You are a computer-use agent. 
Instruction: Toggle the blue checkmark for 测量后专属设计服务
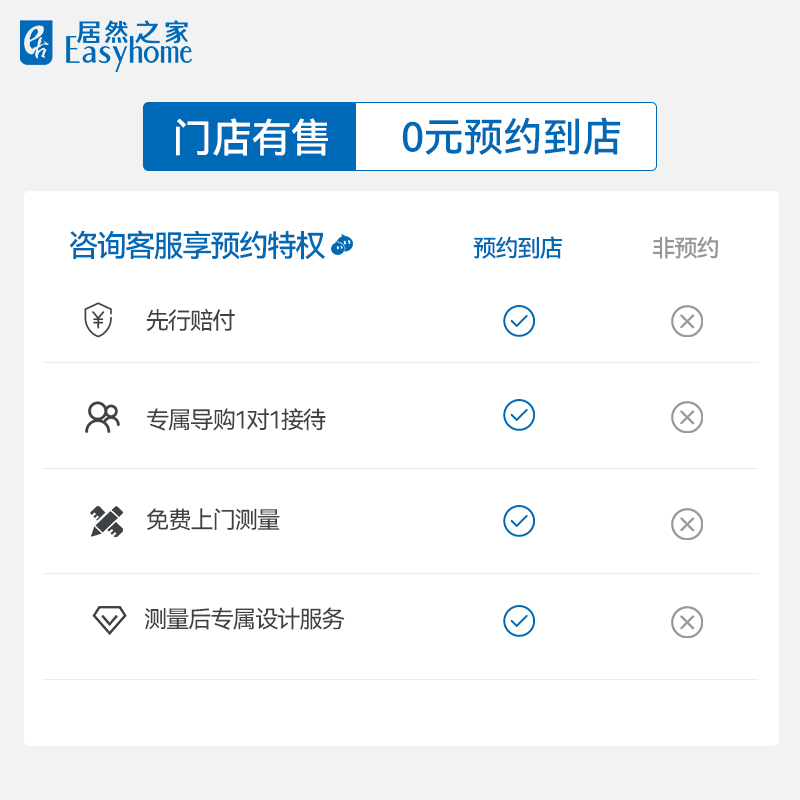pyautogui.click(x=519, y=621)
